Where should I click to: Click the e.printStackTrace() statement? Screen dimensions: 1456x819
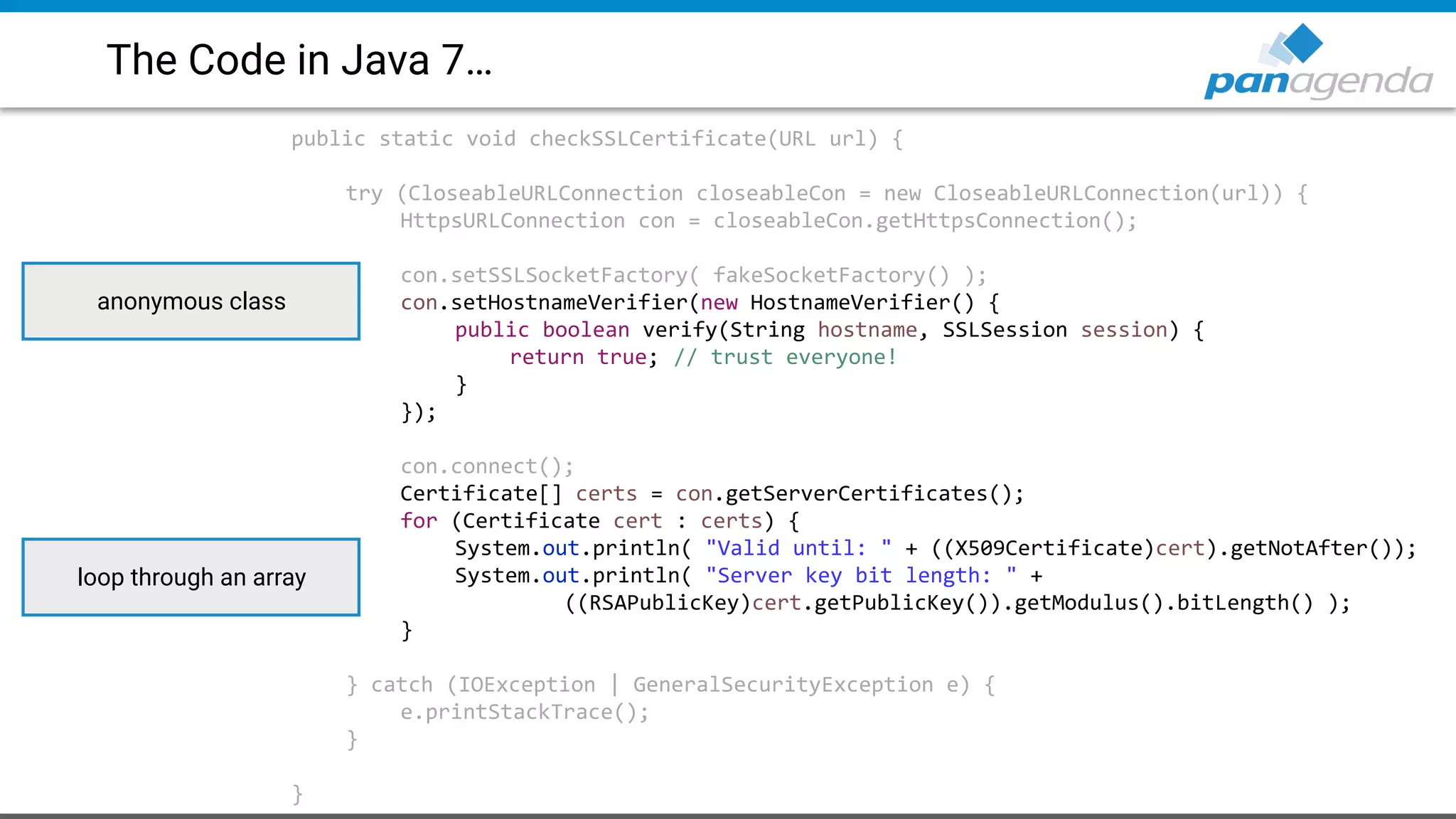tap(525, 712)
